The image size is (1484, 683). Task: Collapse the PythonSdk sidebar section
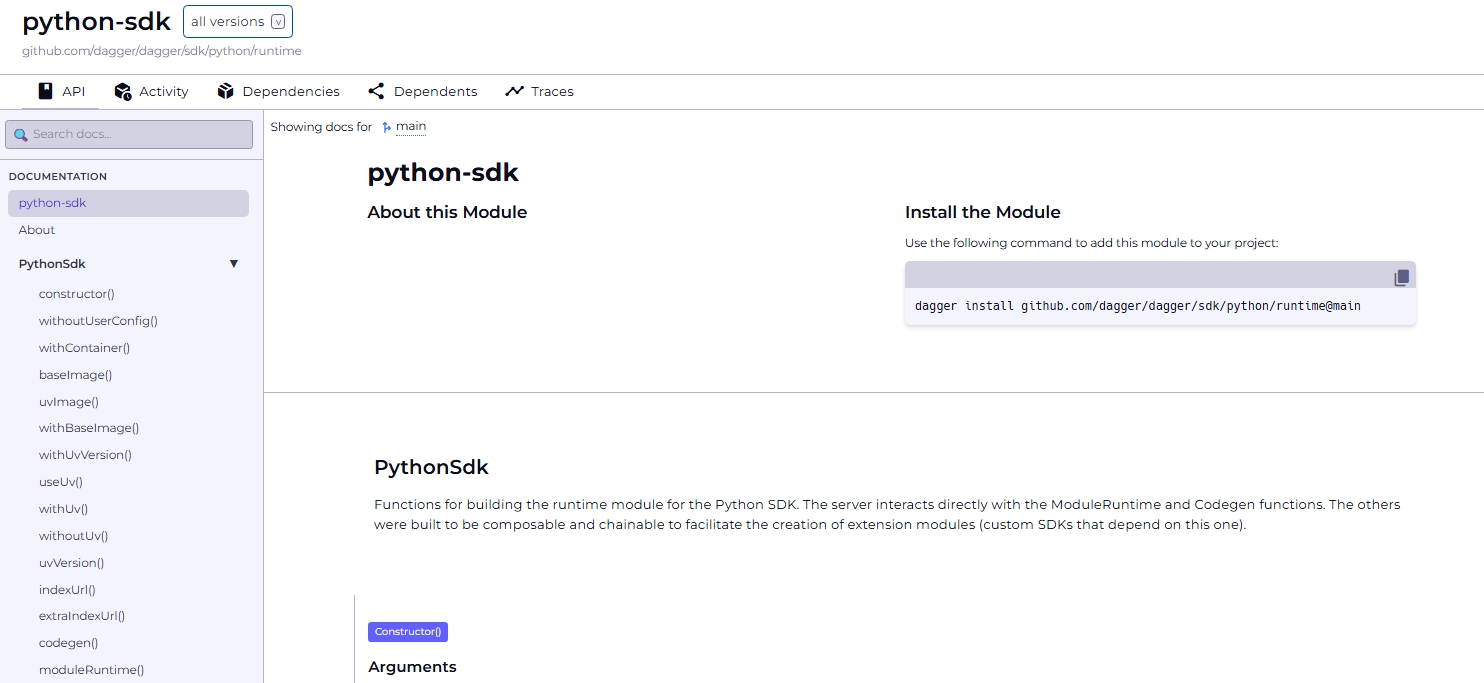click(234, 264)
